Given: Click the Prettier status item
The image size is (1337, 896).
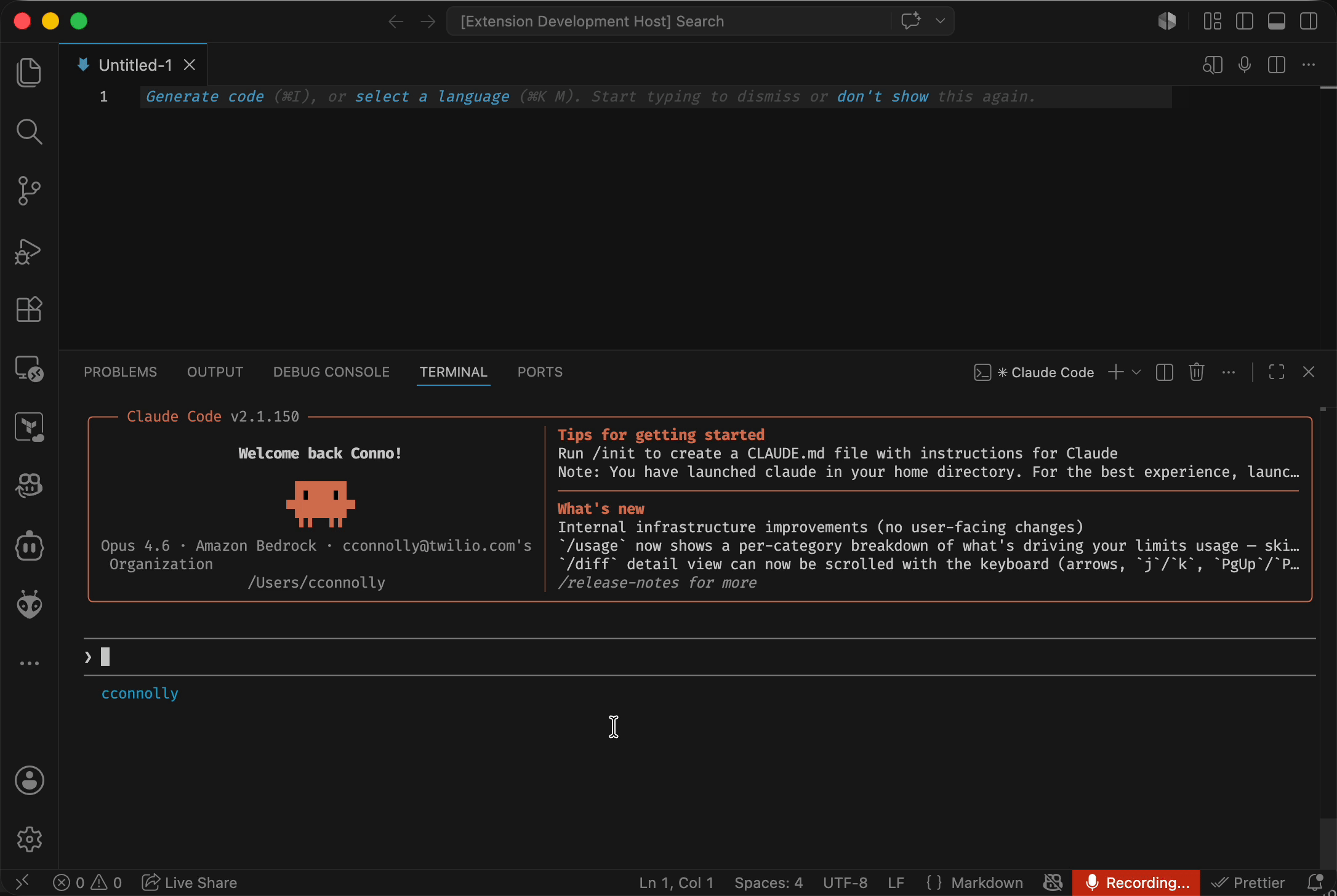Looking at the screenshot, I should 1248,882.
